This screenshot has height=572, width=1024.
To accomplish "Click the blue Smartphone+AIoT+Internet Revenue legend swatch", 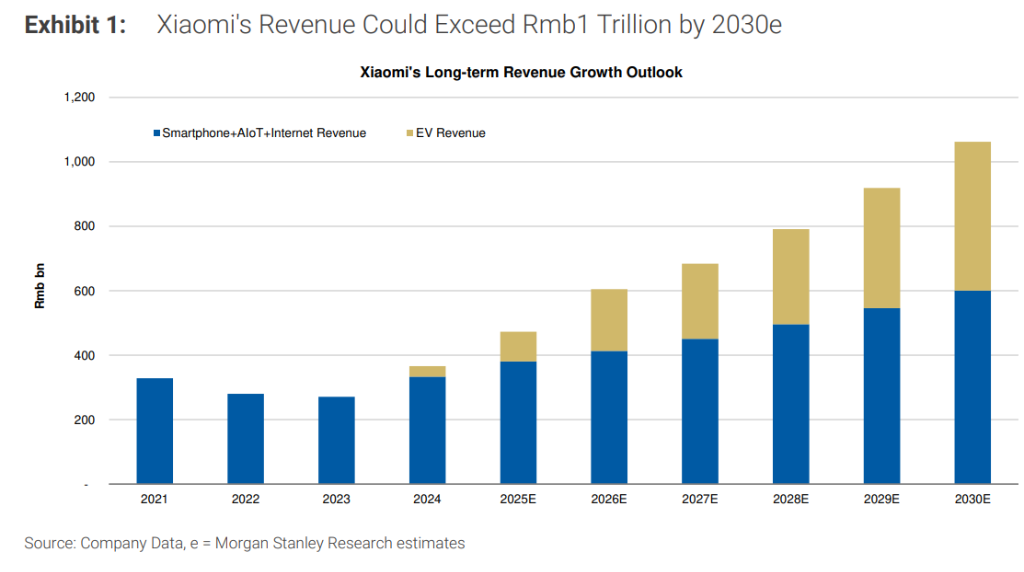I will [x=155, y=133].
